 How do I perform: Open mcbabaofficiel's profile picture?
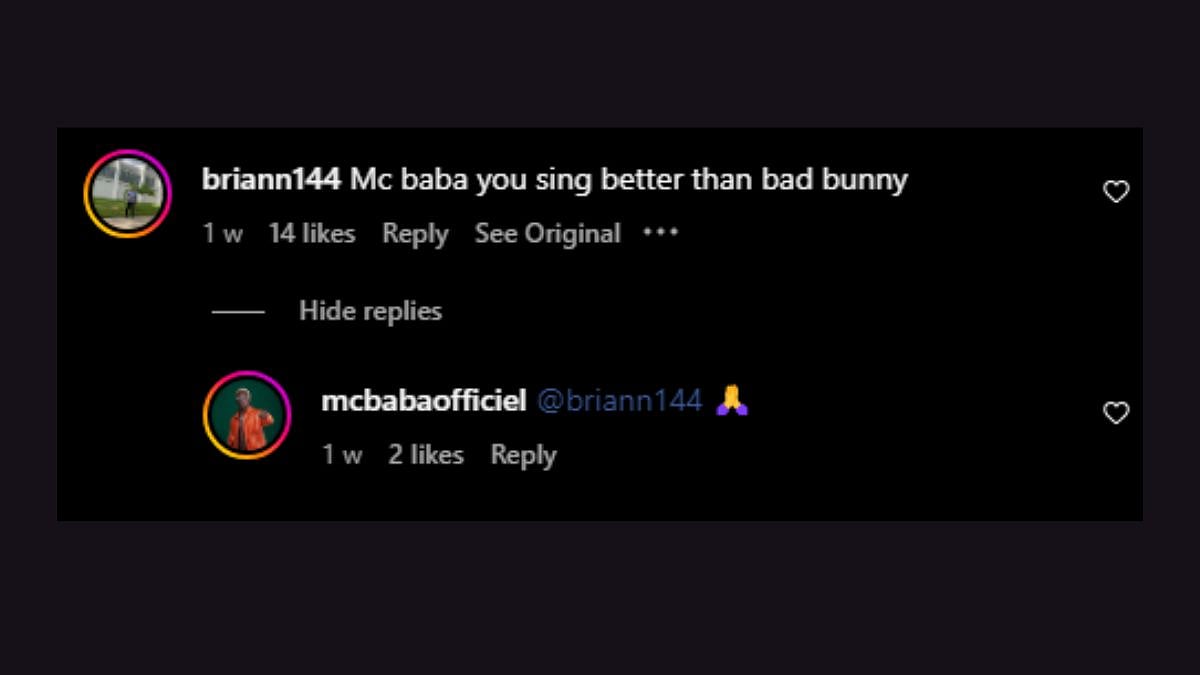[x=247, y=415]
